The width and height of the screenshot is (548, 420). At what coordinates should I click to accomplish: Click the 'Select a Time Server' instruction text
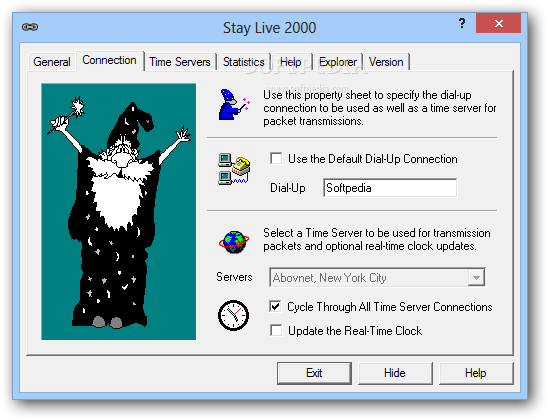coord(377,239)
